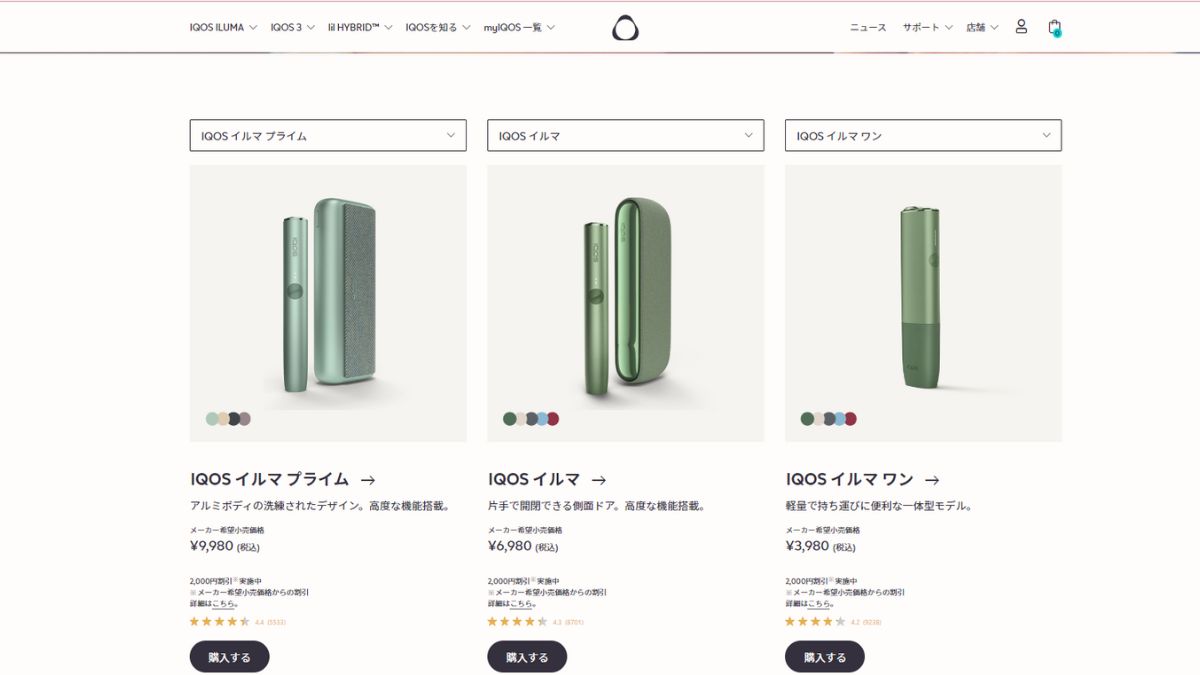Click 購入する button for IQOS イルマ プライム
This screenshot has height=675, width=1200.
(229, 657)
